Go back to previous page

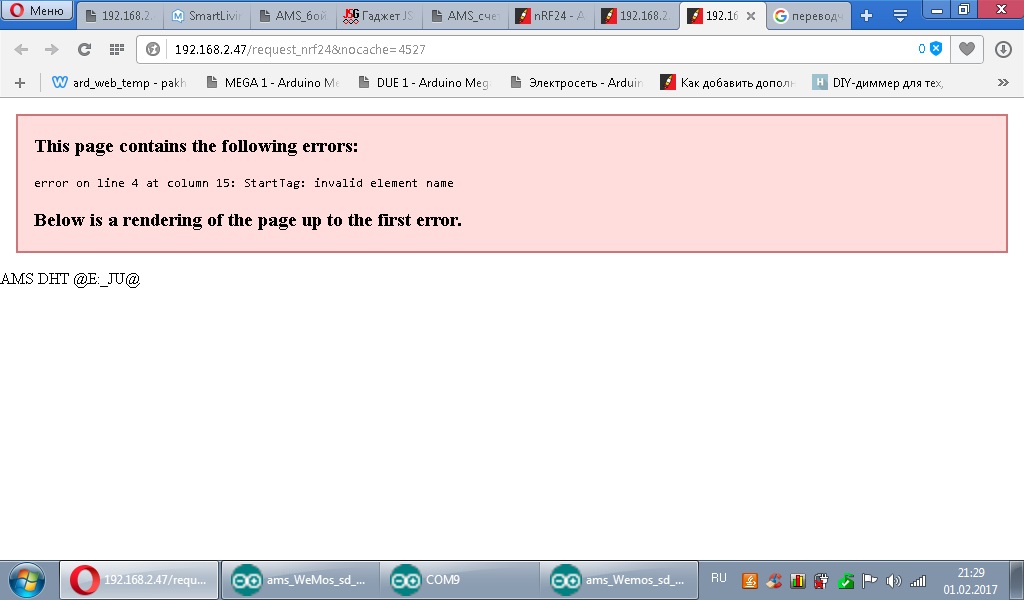21,50
